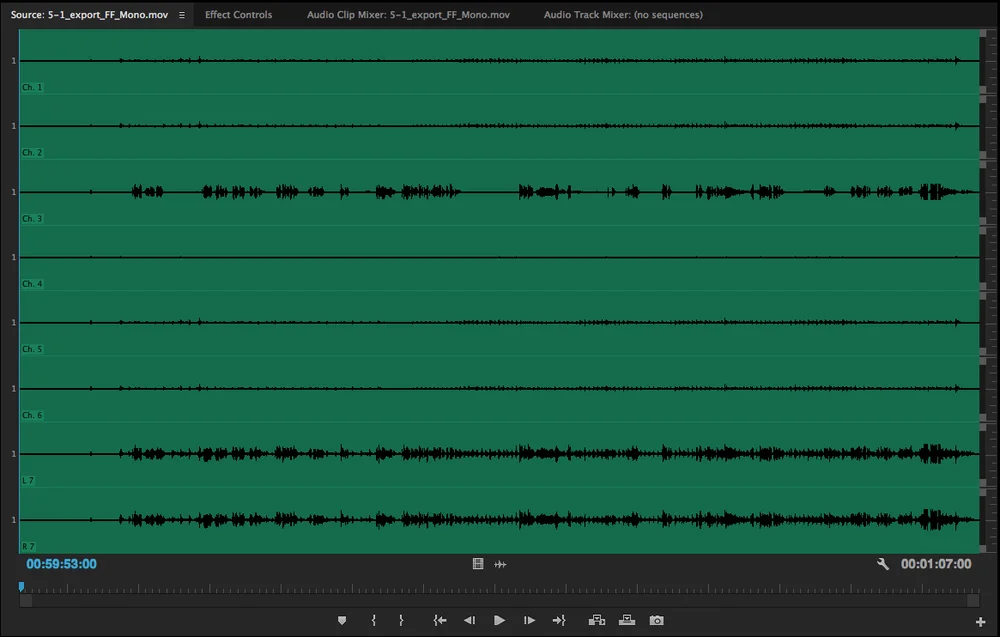Screen dimensions: 1000x637
Task: Go to Out point button
Action: tap(559, 620)
